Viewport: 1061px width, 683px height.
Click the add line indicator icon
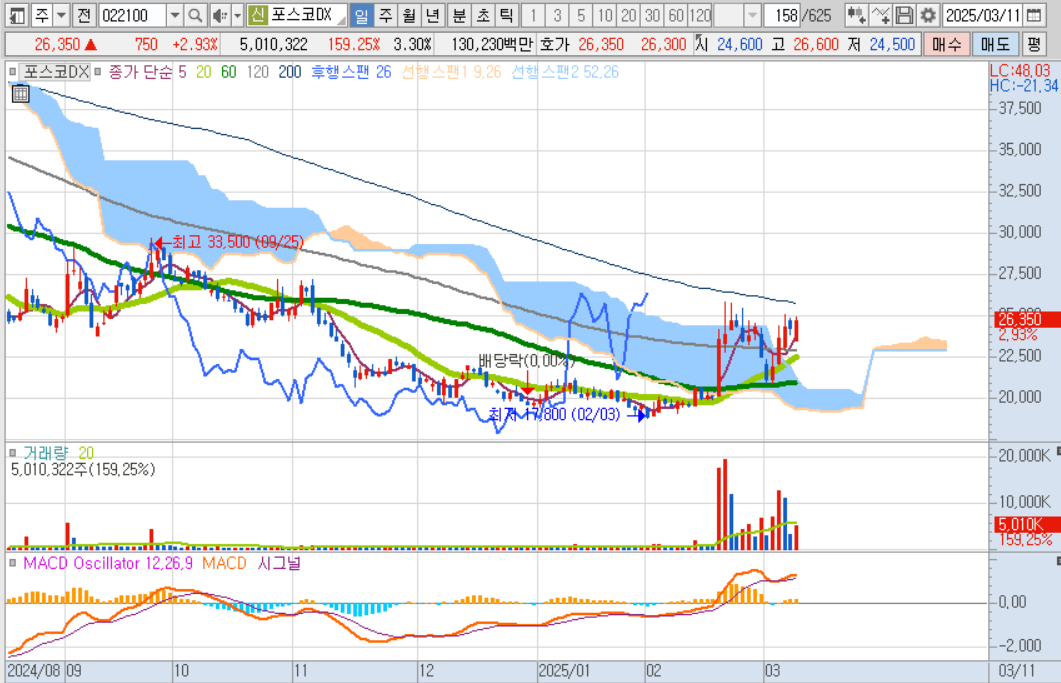[x=880, y=14]
